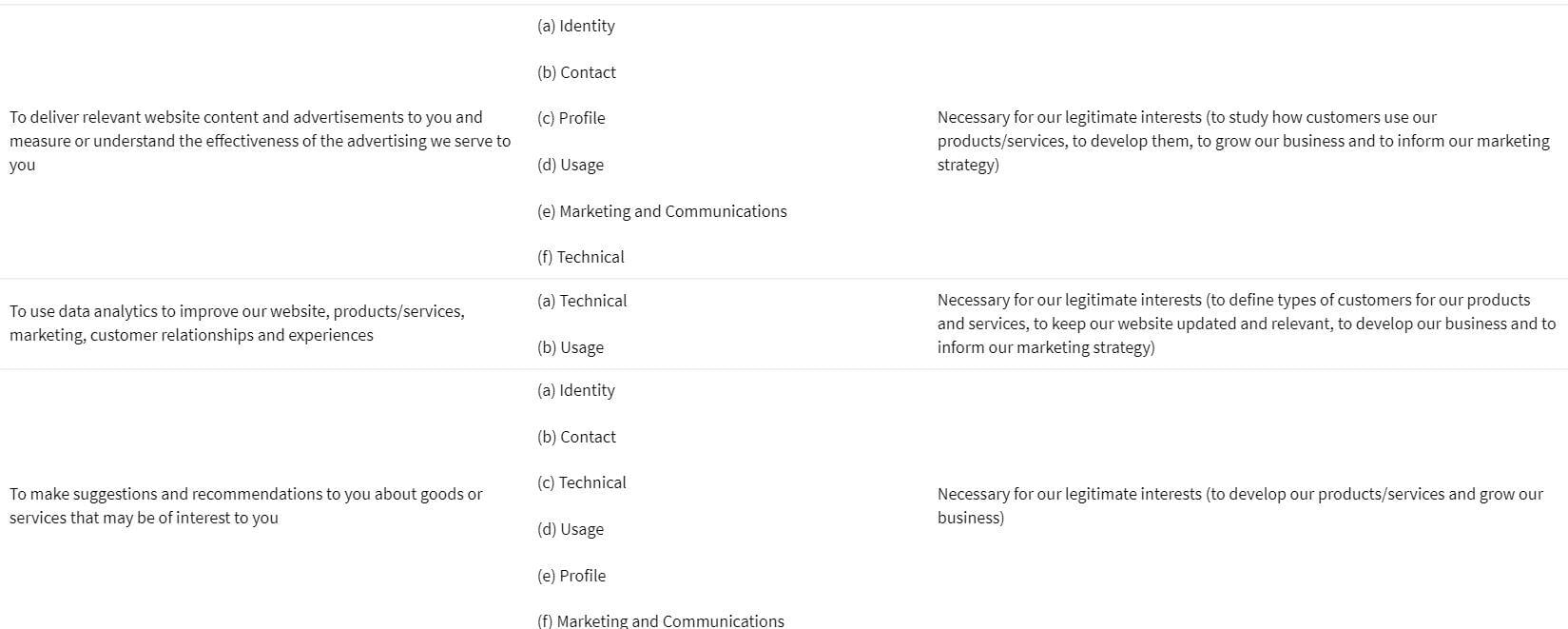This screenshot has height=629, width=1568.
Task: Click '(b) Contact' in suggestions row
Action: (x=576, y=437)
